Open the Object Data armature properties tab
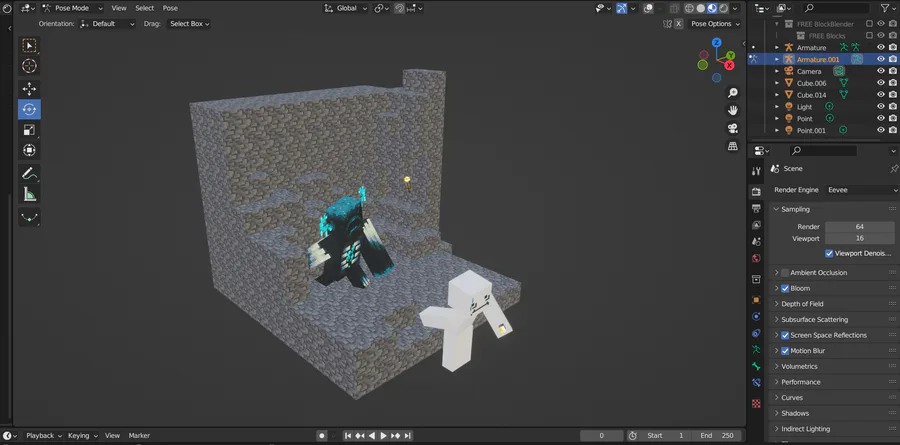This screenshot has height=445, width=900. click(x=757, y=349)
